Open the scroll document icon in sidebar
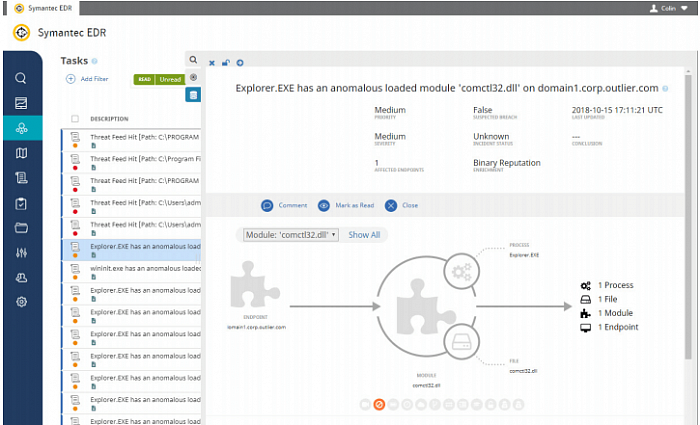The height and width of the screenshot is (425, 700). [x=21, y=178]
